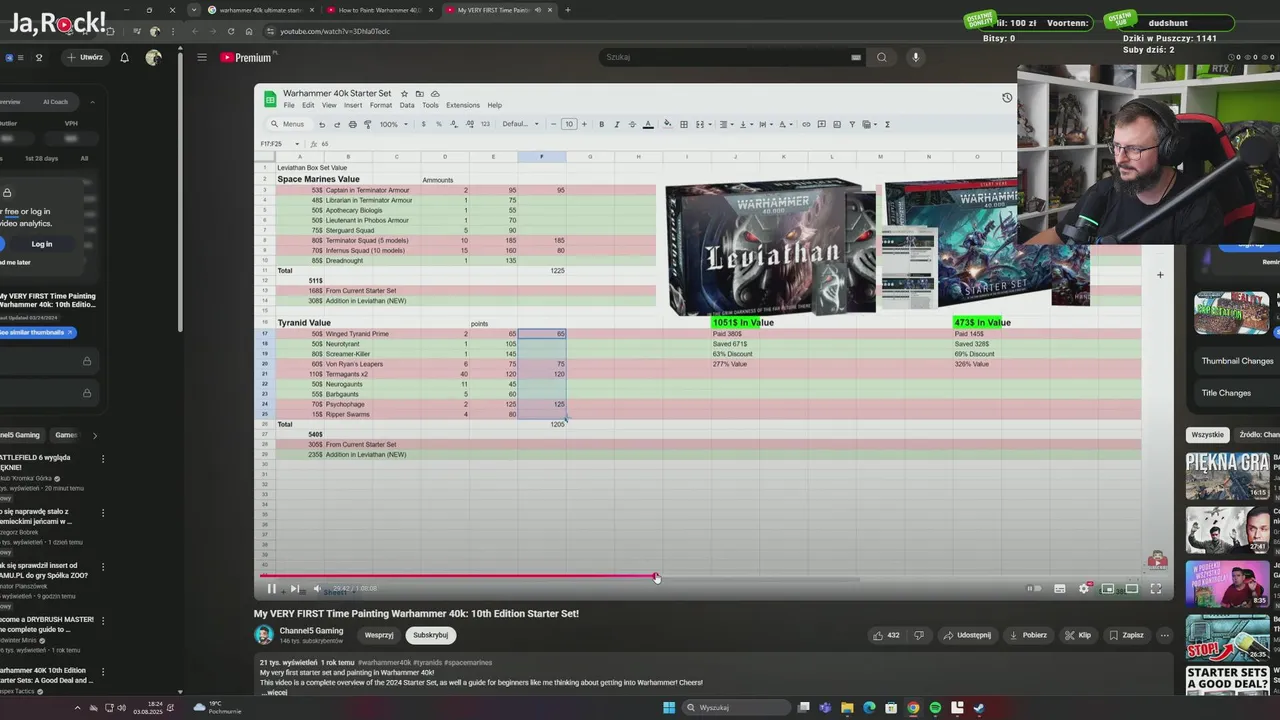Open the Default font dropdown
Viewport: 1280px width, 720px height.
(520, 124)
